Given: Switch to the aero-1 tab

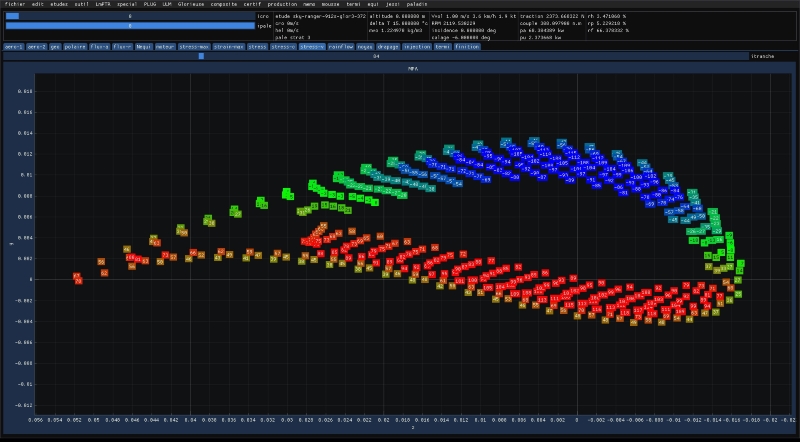Looking at the screenshot, I should (x=14, y=46).
